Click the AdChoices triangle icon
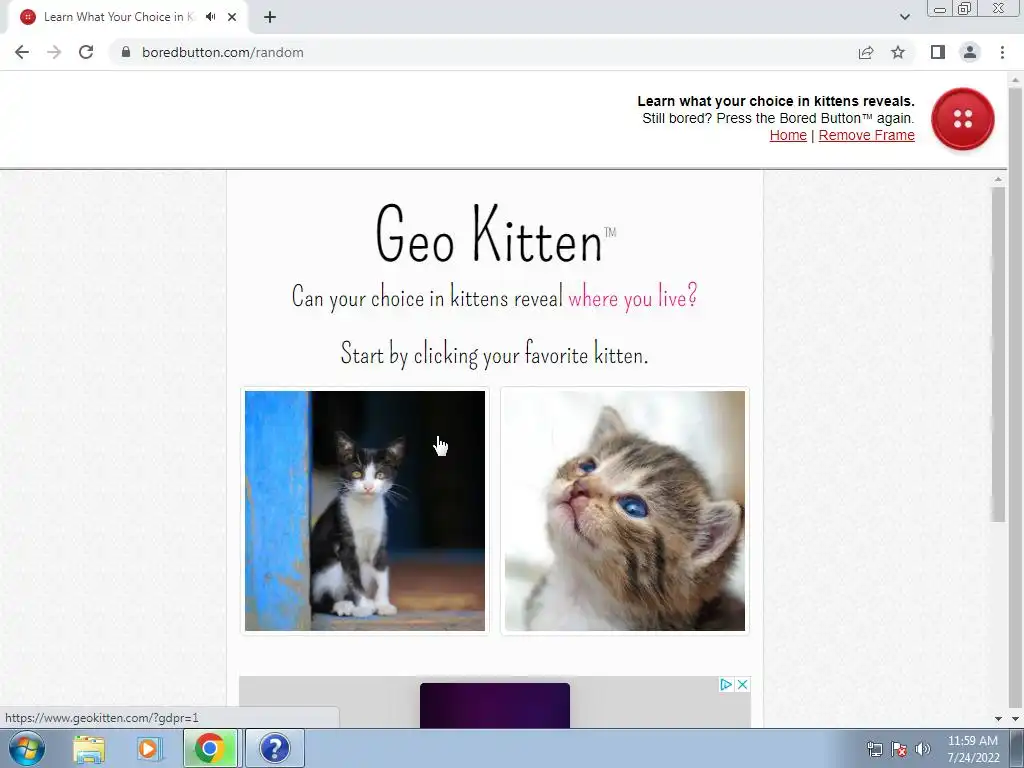This screenshot has height=768, width=1024. [726, 684]
